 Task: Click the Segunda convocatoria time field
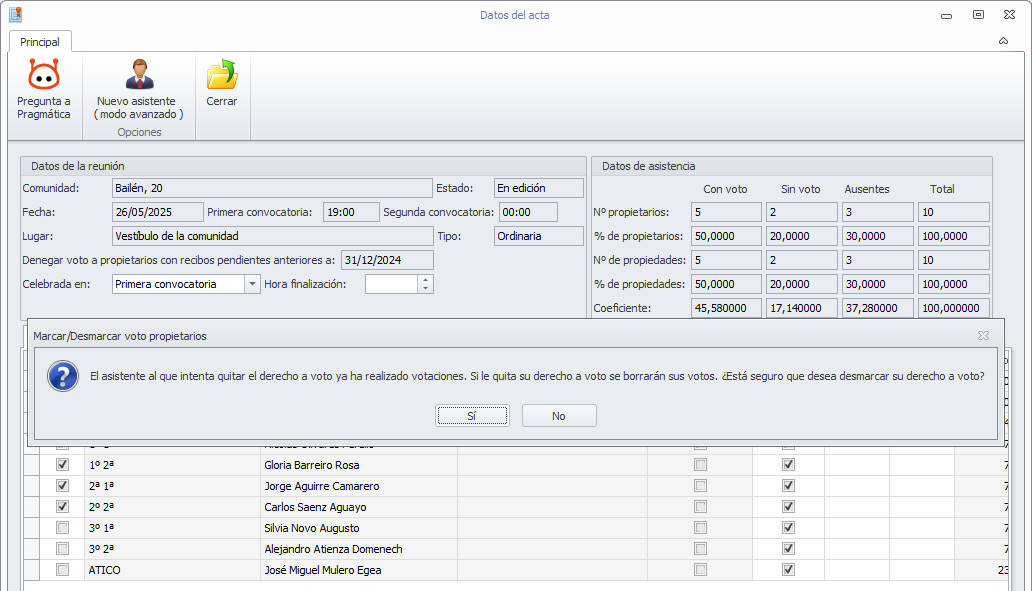point(529,213)
